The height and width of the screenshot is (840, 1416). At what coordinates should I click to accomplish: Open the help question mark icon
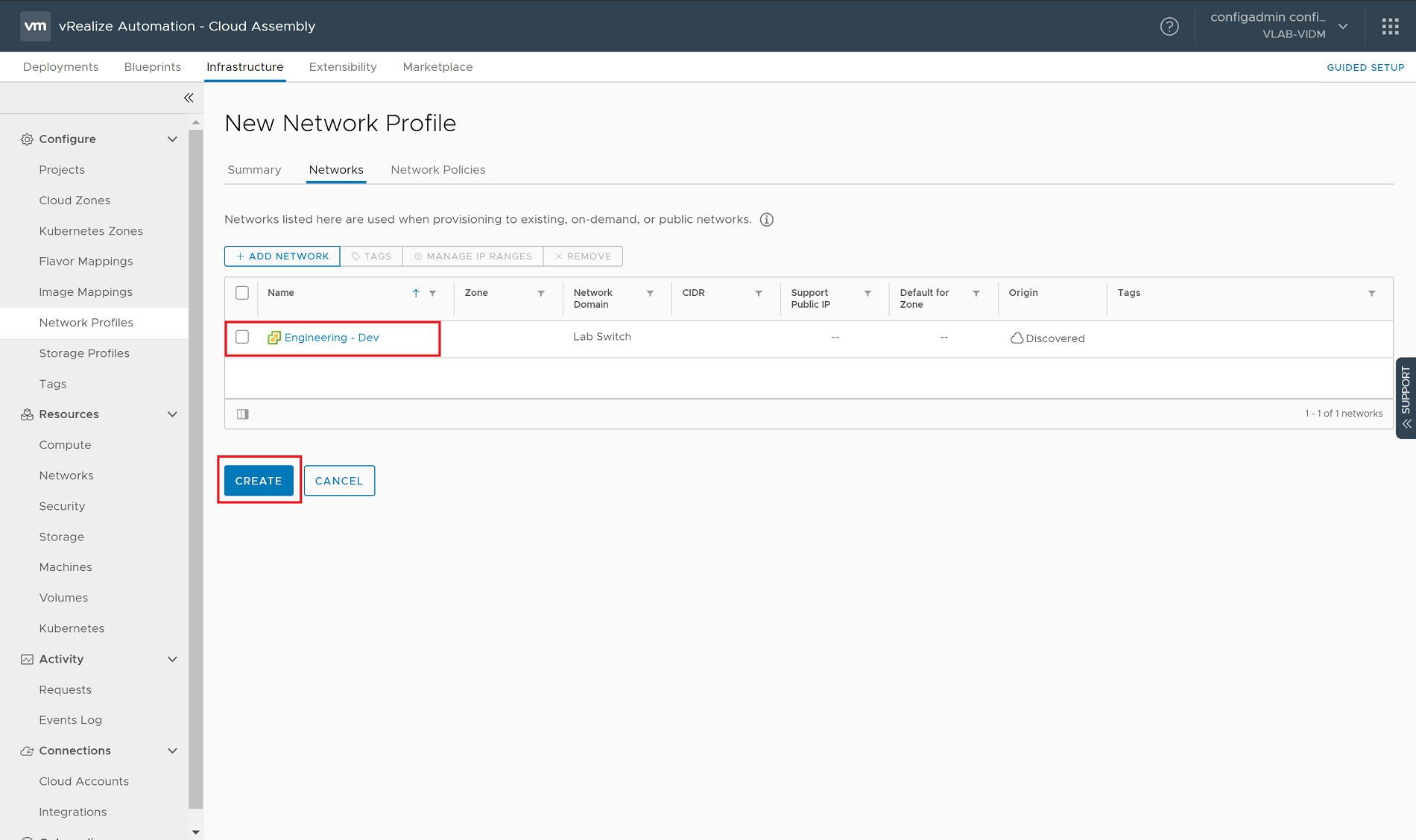pos(1169,26)
